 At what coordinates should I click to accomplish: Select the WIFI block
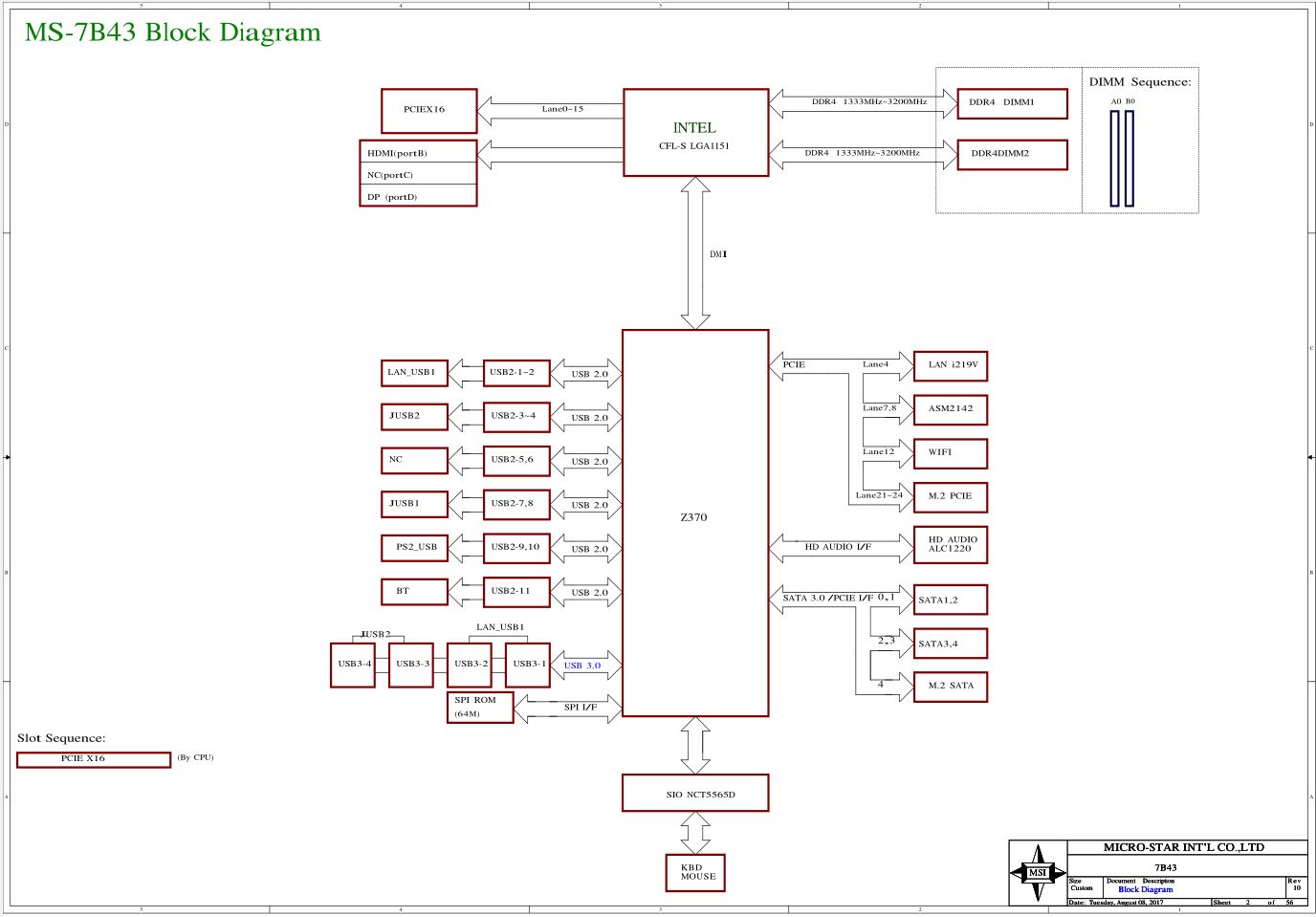pos(951,453)
